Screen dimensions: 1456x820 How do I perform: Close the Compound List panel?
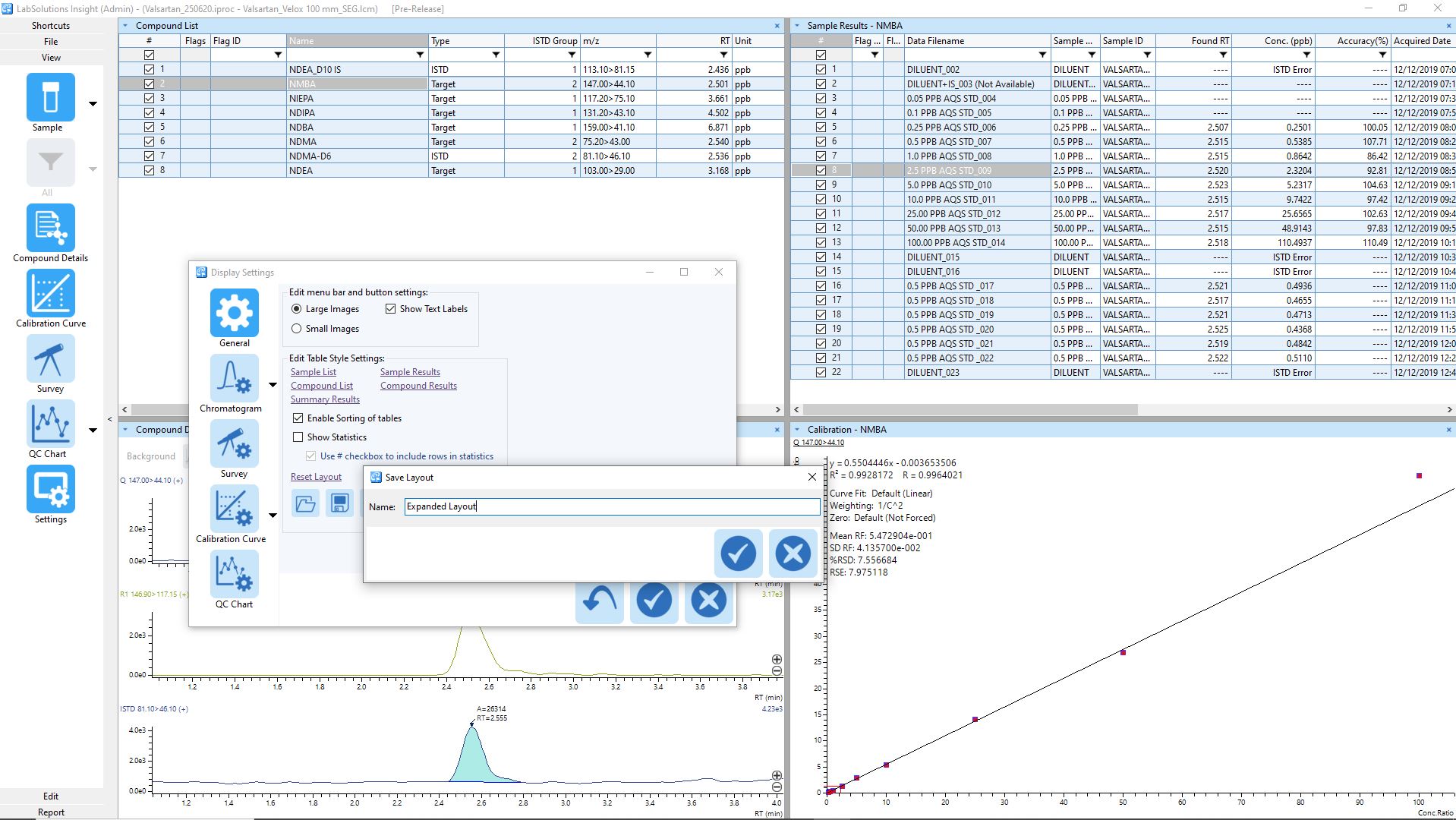point(777,26)
